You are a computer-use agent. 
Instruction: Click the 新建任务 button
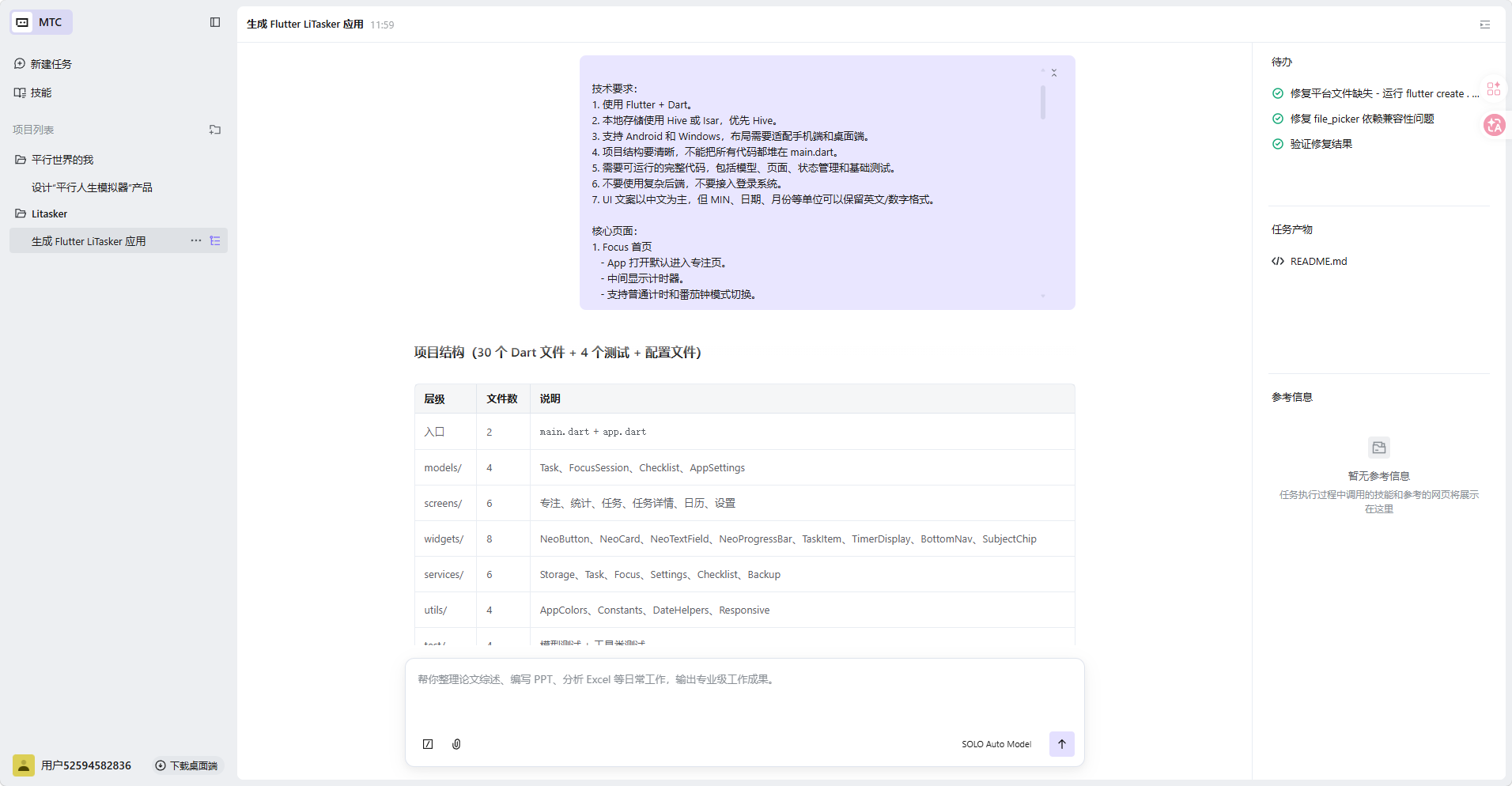pos(51,64)
